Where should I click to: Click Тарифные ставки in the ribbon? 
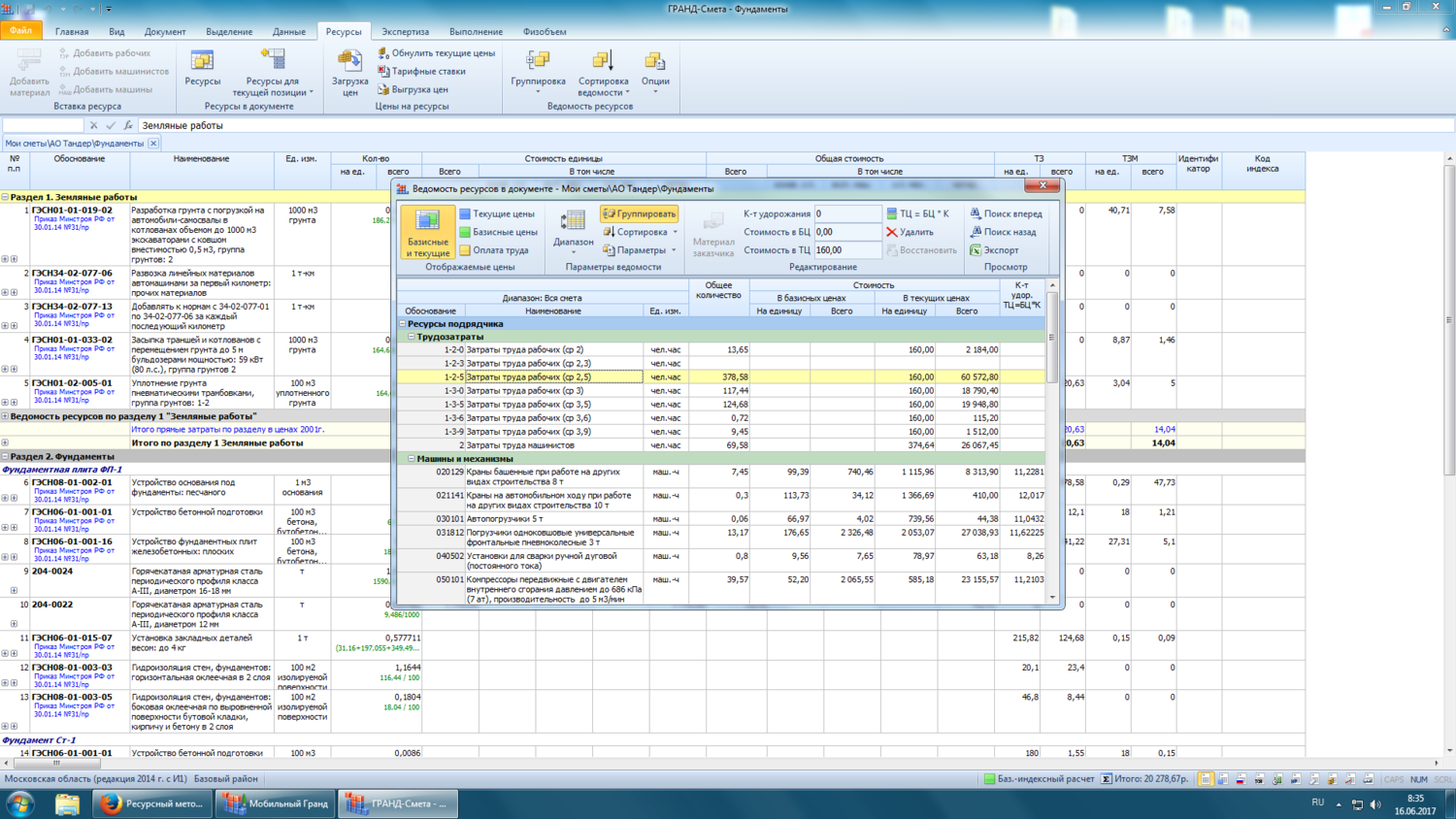coord(421,71)
